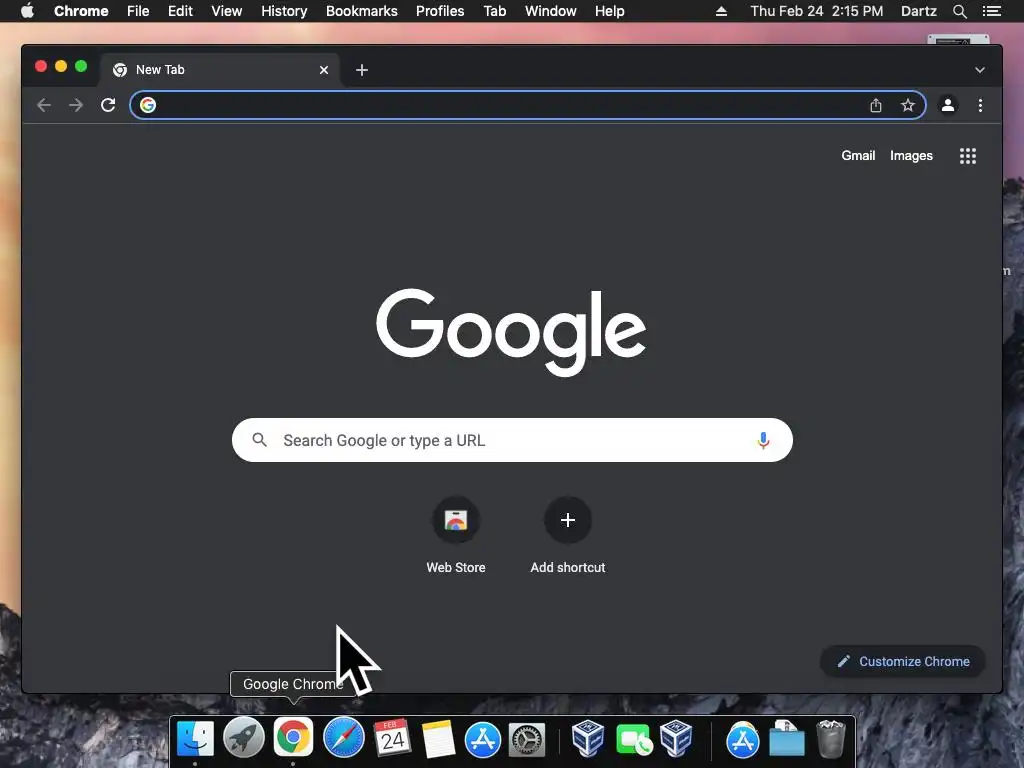Click the Google Chrome Dock icon
Viewport: 1024px width, 768px height.
point(293,738)
